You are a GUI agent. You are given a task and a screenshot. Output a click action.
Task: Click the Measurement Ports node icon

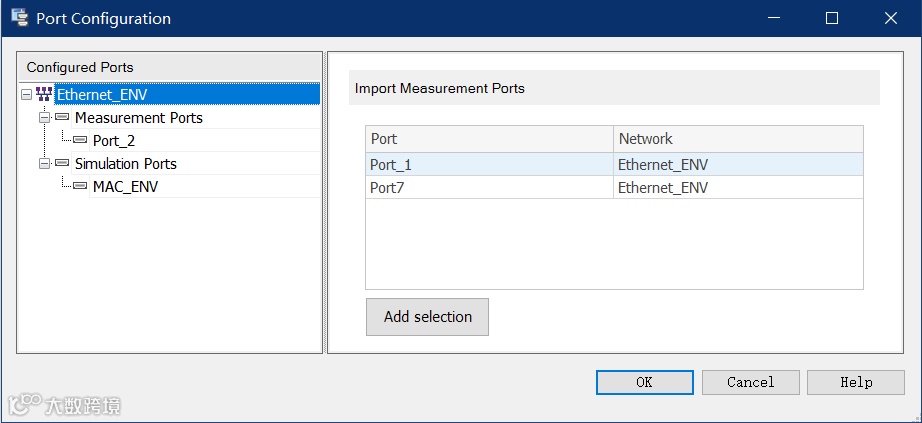[63, 118]
